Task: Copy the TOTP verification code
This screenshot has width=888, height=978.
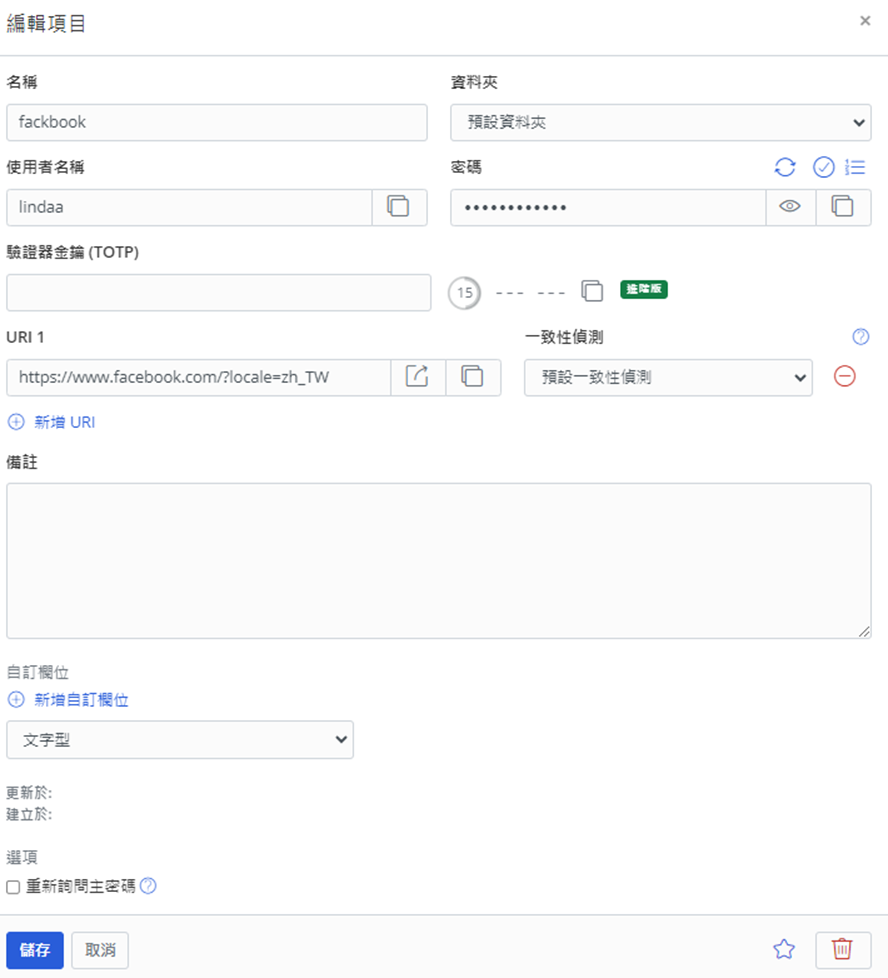Action: 592,291
